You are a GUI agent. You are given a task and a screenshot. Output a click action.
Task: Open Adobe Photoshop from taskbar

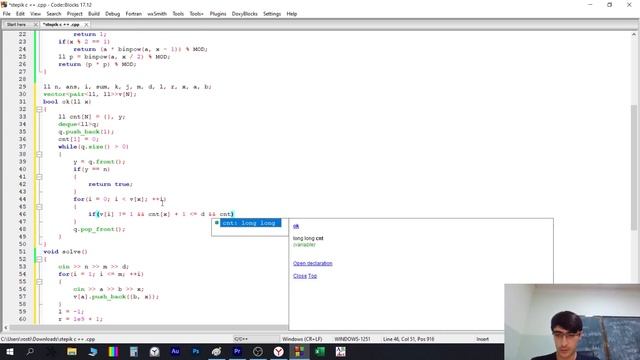pos(196,351)
